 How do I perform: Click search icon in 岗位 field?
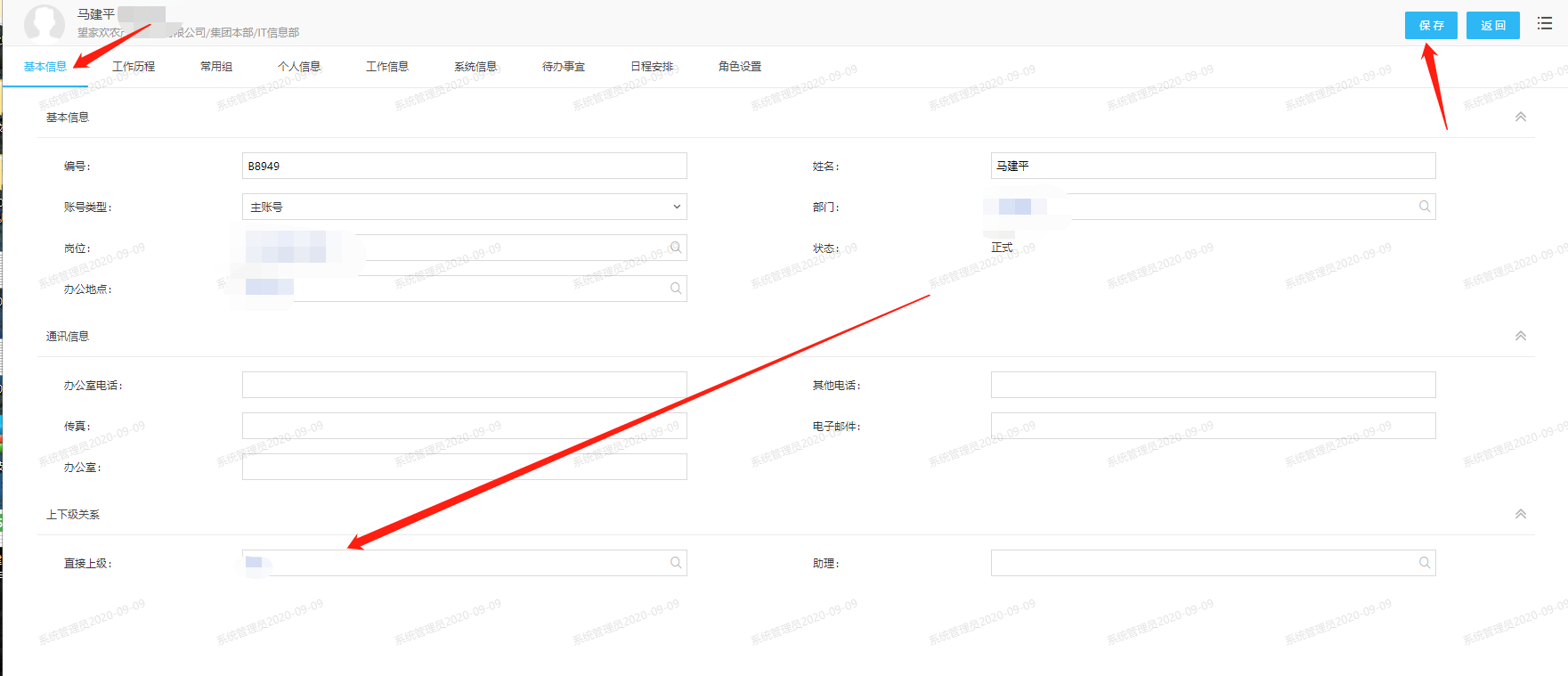[x=676, y=248]
